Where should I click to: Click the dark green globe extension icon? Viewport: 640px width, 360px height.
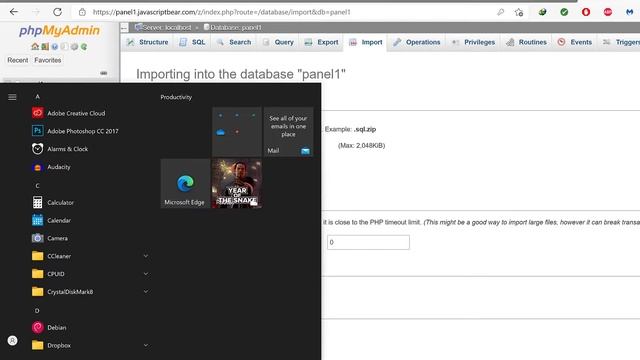pos(542,12)
